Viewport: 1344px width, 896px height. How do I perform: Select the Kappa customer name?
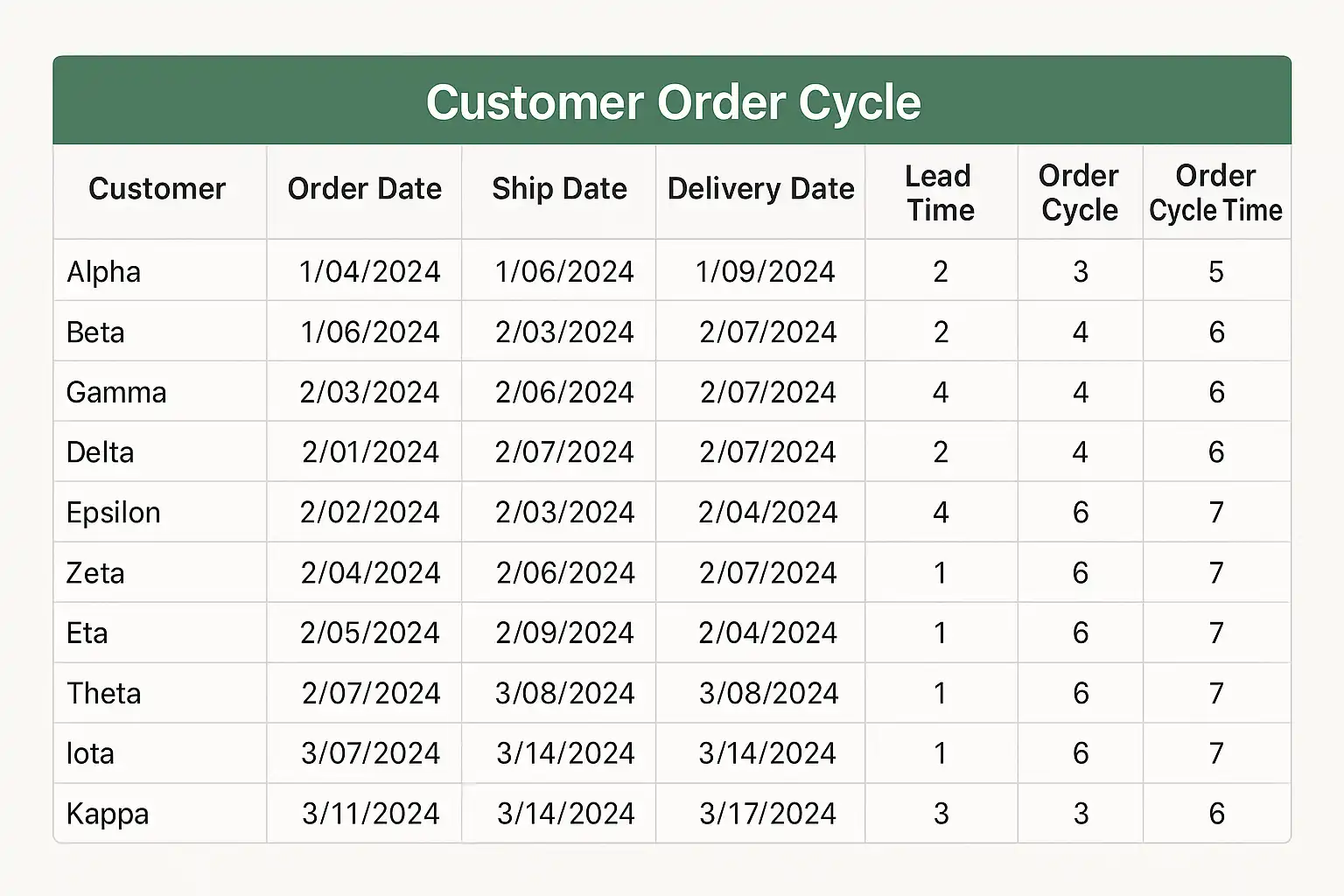coord(108,814)
